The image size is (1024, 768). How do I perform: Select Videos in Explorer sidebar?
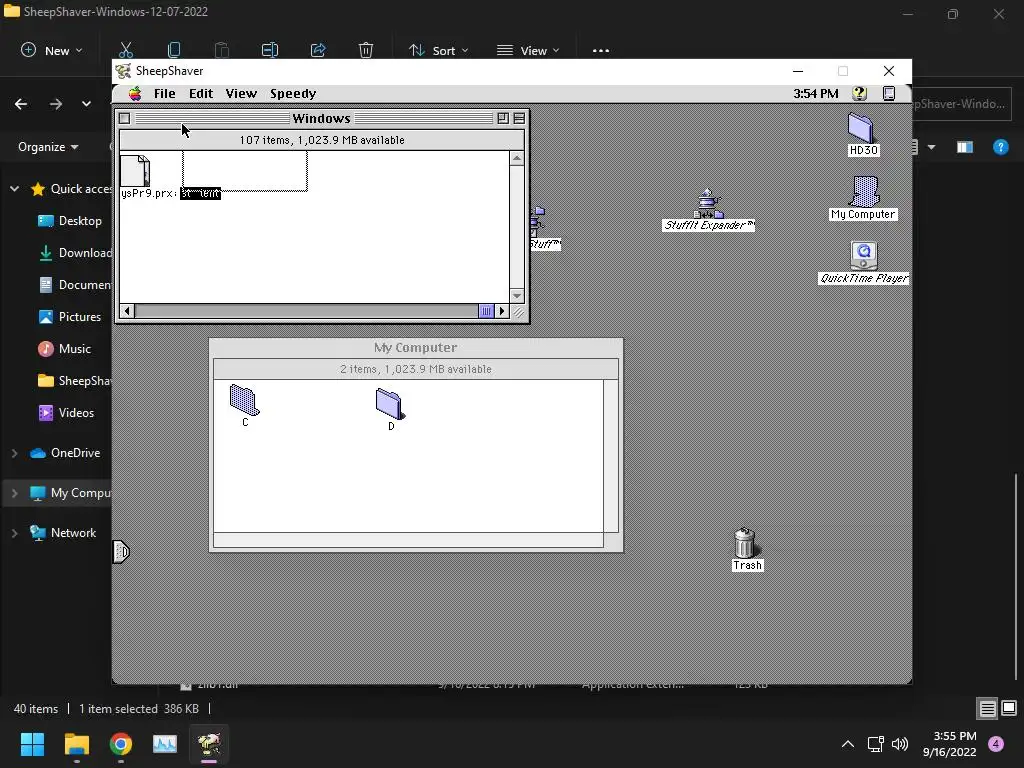coord(66,413)
